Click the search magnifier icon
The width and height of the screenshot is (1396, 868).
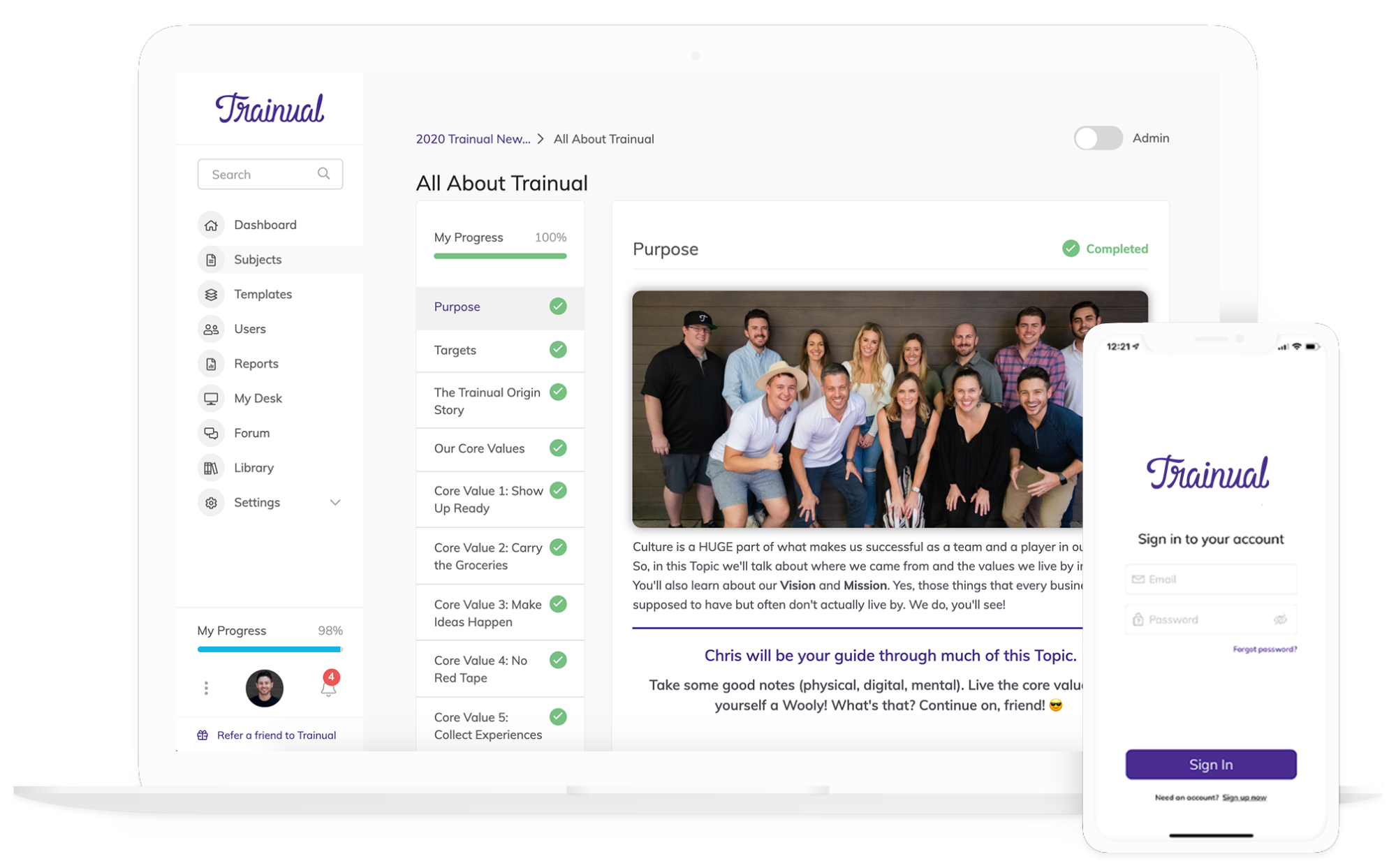click(x=323, y=174)
